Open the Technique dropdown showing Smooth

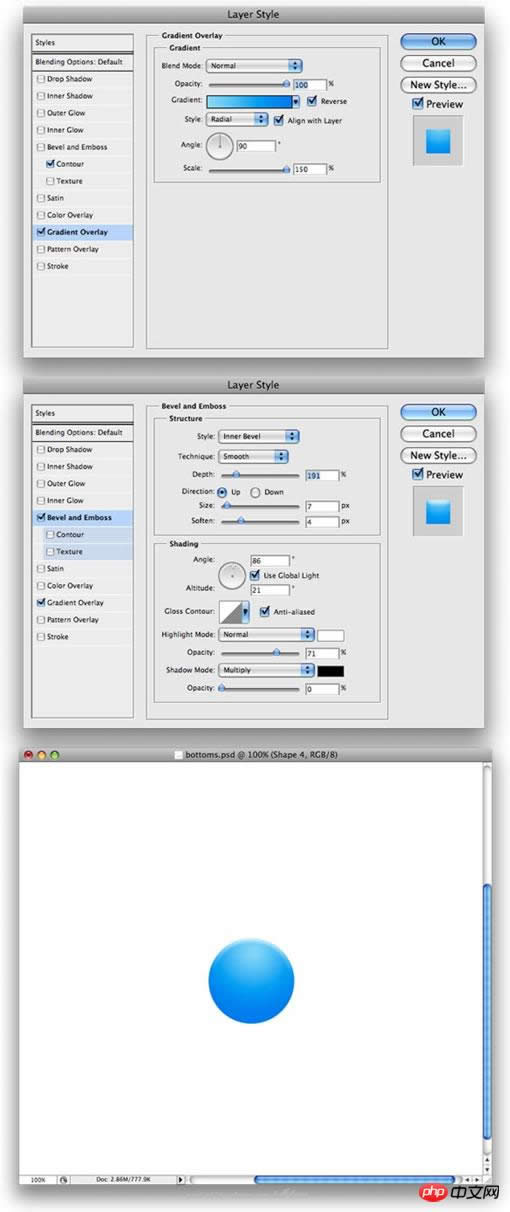[x=254, y=456]
